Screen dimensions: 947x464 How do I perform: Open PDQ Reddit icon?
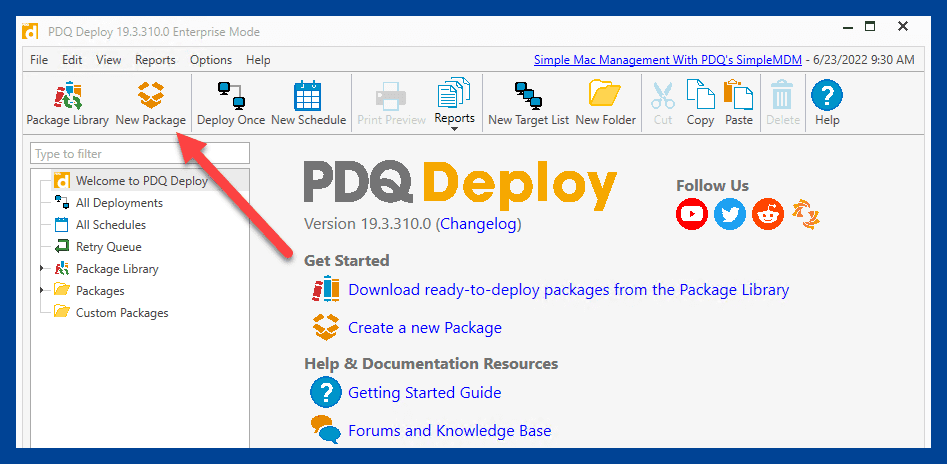click(x=768, y=214)
